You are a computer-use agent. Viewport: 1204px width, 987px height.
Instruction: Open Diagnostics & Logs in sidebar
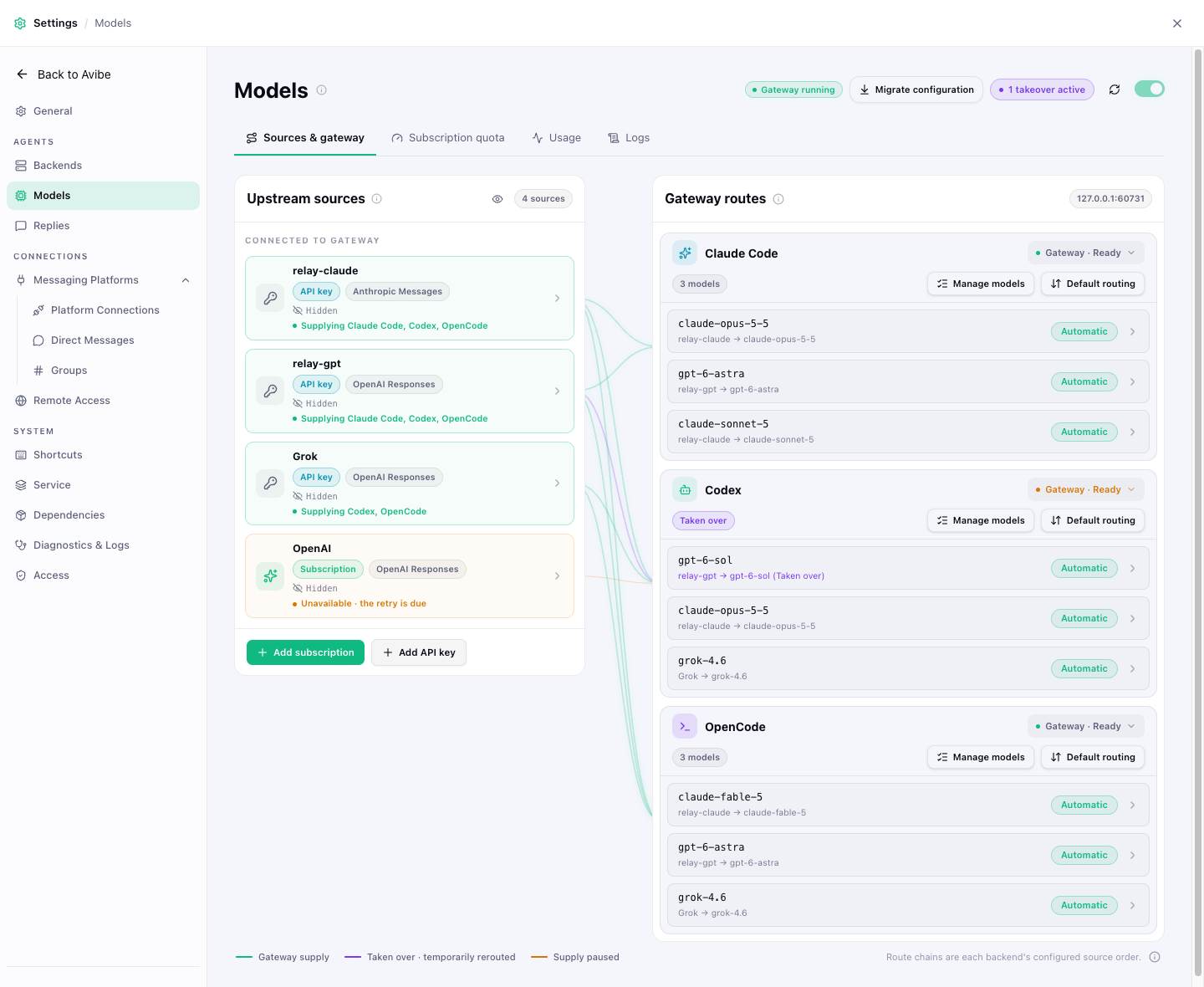(103, 545)
